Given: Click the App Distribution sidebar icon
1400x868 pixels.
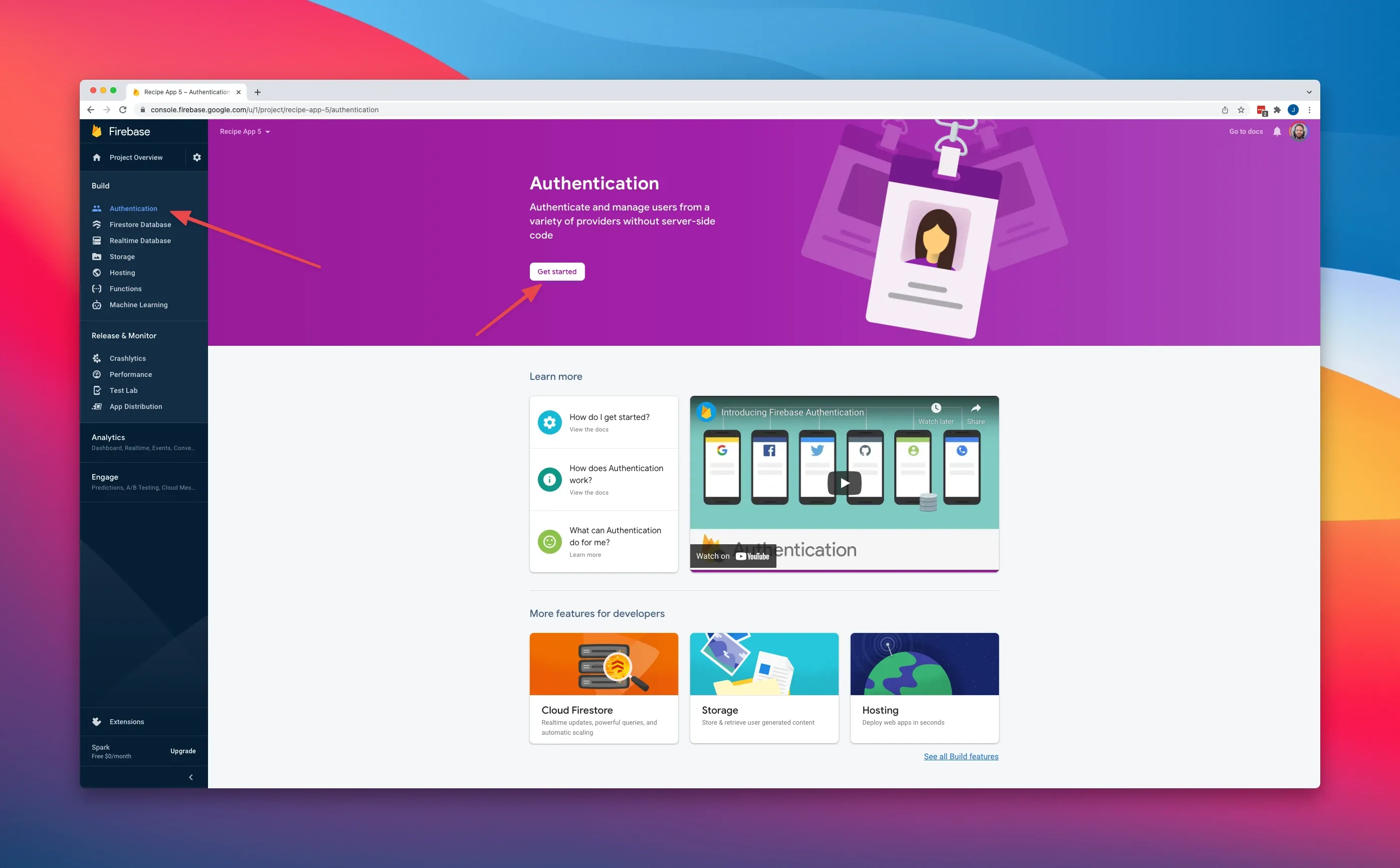Looking at the screenshot, I should pos(97,406).
